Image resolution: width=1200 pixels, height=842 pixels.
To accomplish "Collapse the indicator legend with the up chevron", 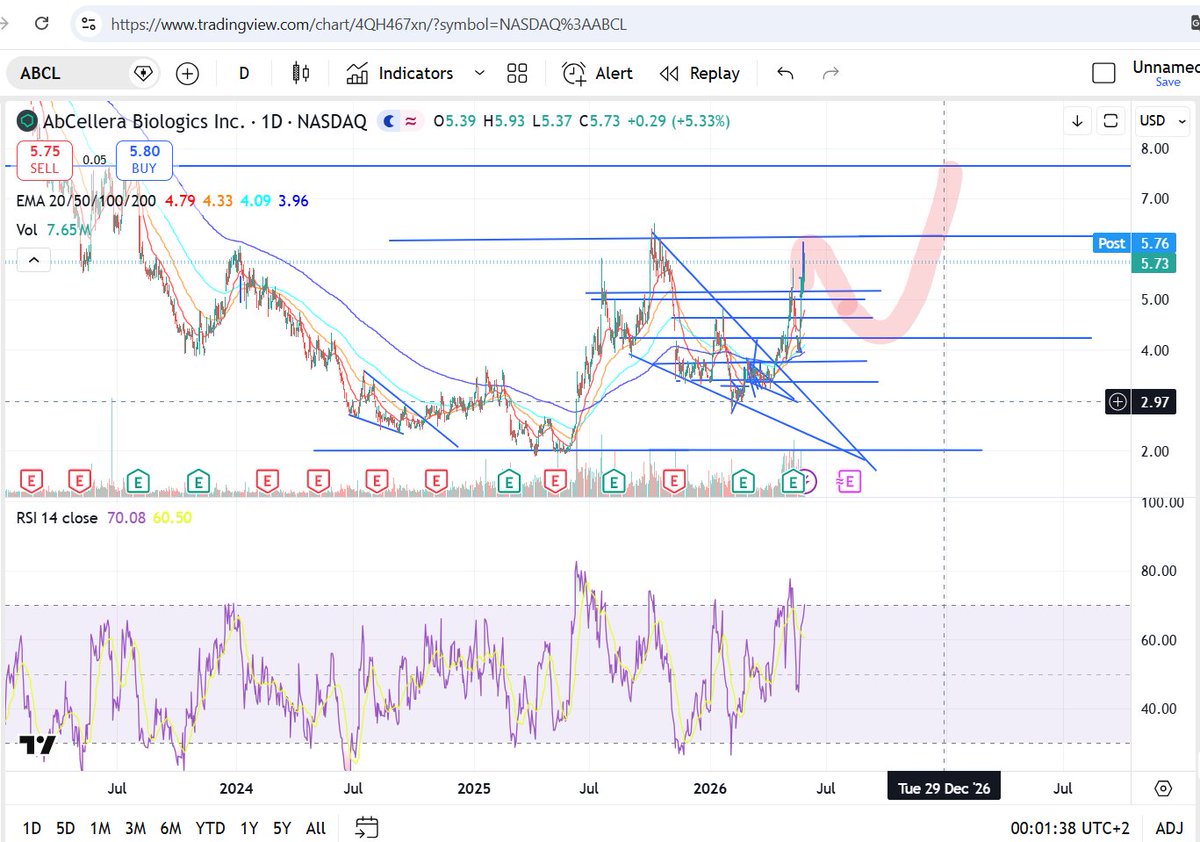I will point(33,261).
